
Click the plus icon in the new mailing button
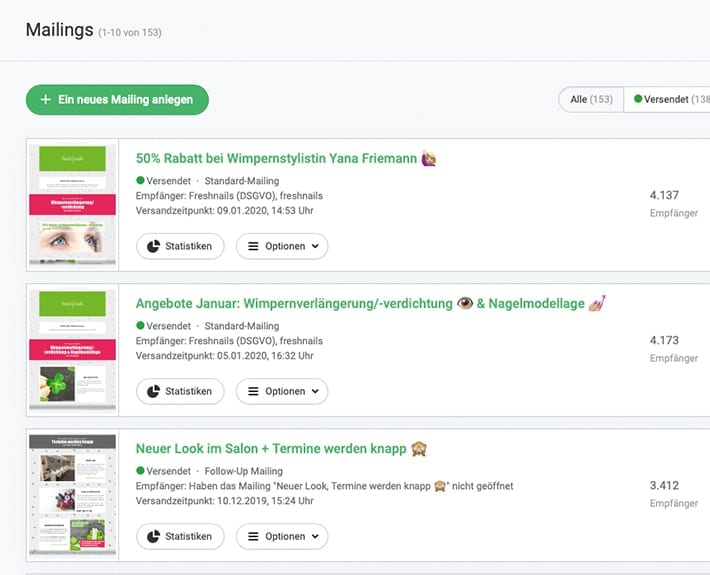(x=45, y=100)
